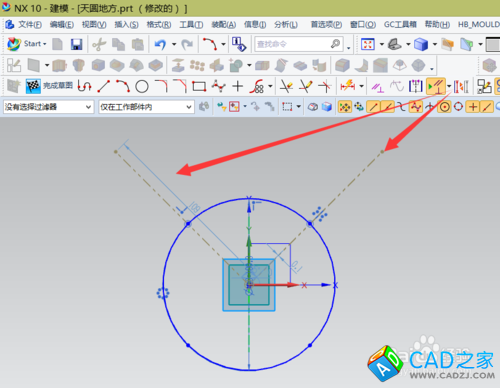Image resolution: width=500 pixels, height=388 pixels.
Task: Click the Finish Sketch checkered flag icon
Action: pos(33,86)
